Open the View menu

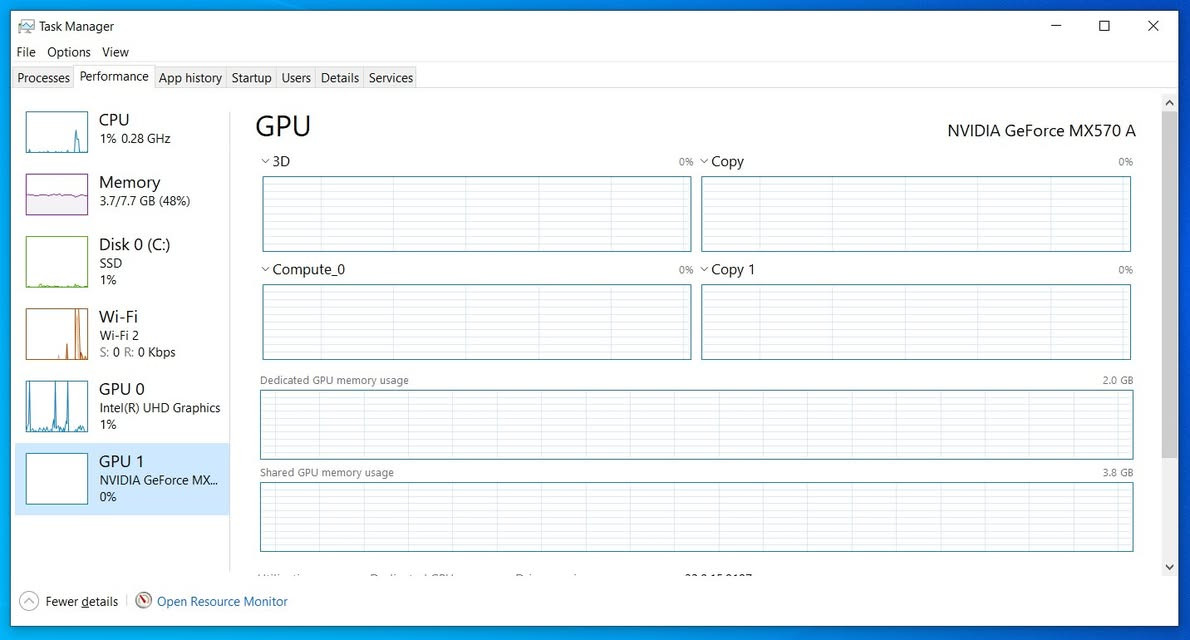[x=115, y=52]
